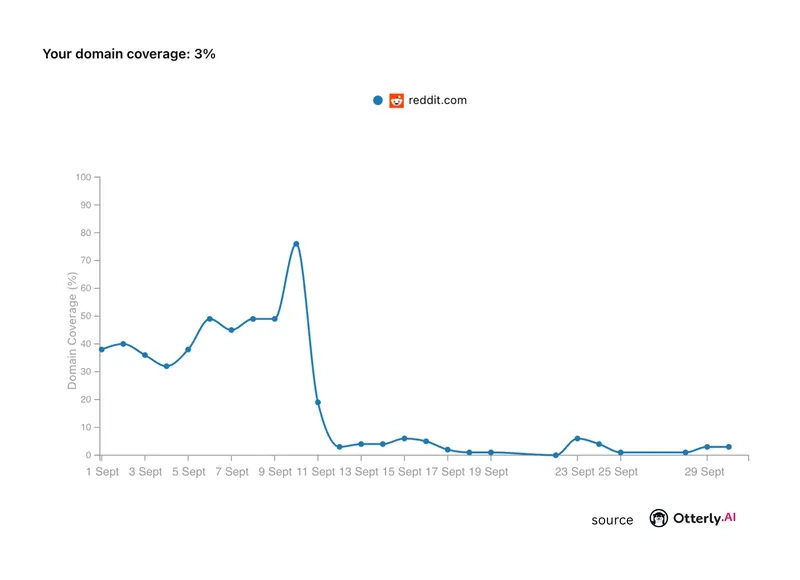Click the "50" y-axis label

[85, 316]
